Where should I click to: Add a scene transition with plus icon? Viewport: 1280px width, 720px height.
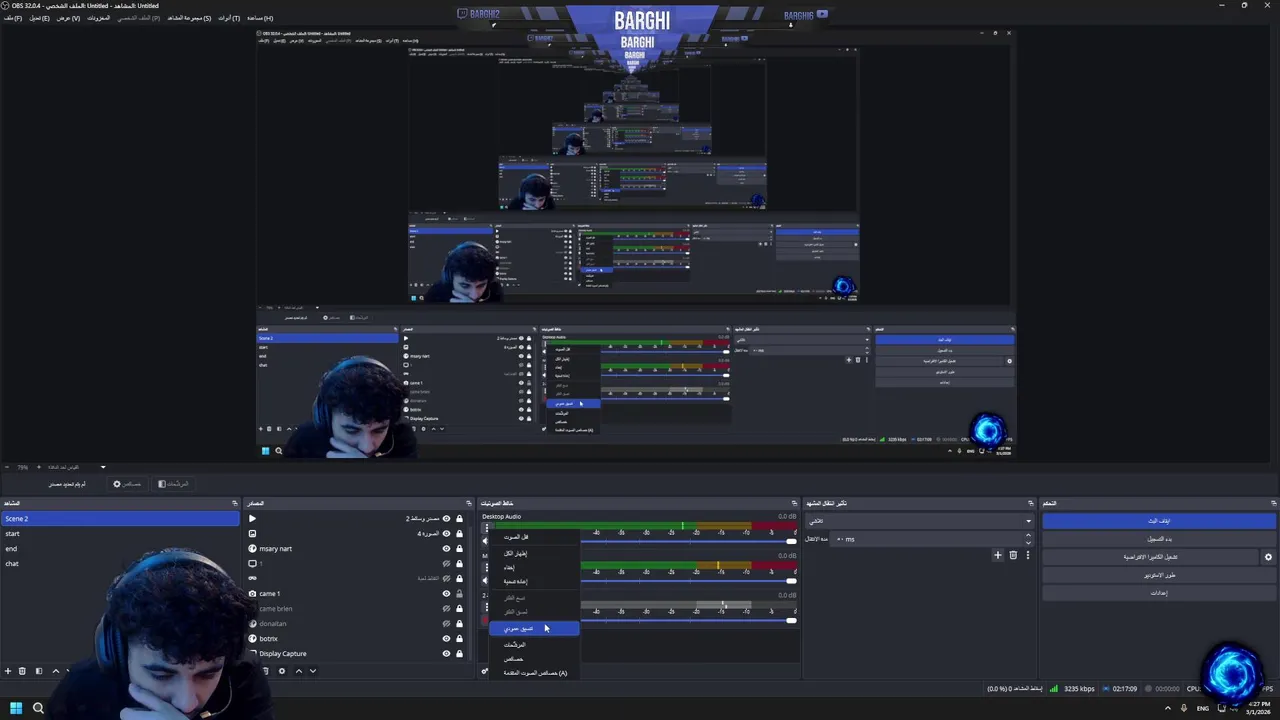point(997,555)
